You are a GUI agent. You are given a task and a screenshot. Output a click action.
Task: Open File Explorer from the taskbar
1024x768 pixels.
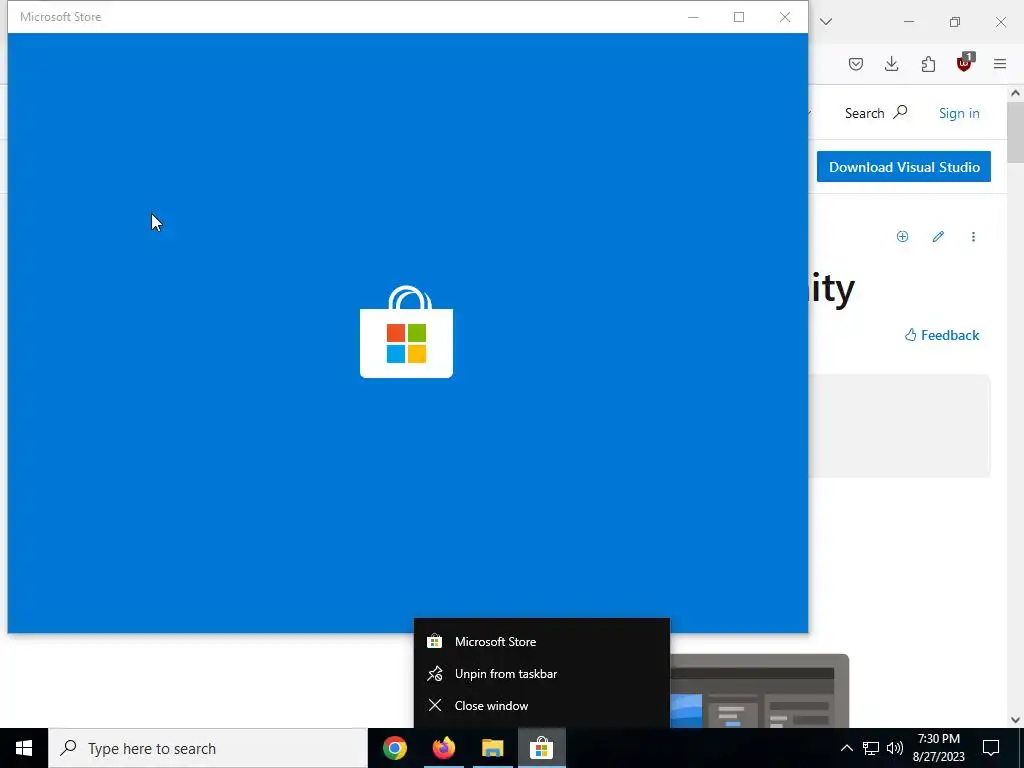click(x=493, y=748)
